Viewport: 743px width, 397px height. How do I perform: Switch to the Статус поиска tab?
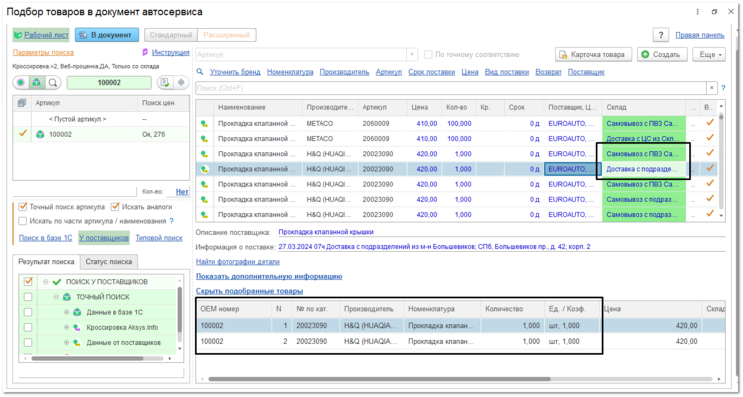coord(109,262)
